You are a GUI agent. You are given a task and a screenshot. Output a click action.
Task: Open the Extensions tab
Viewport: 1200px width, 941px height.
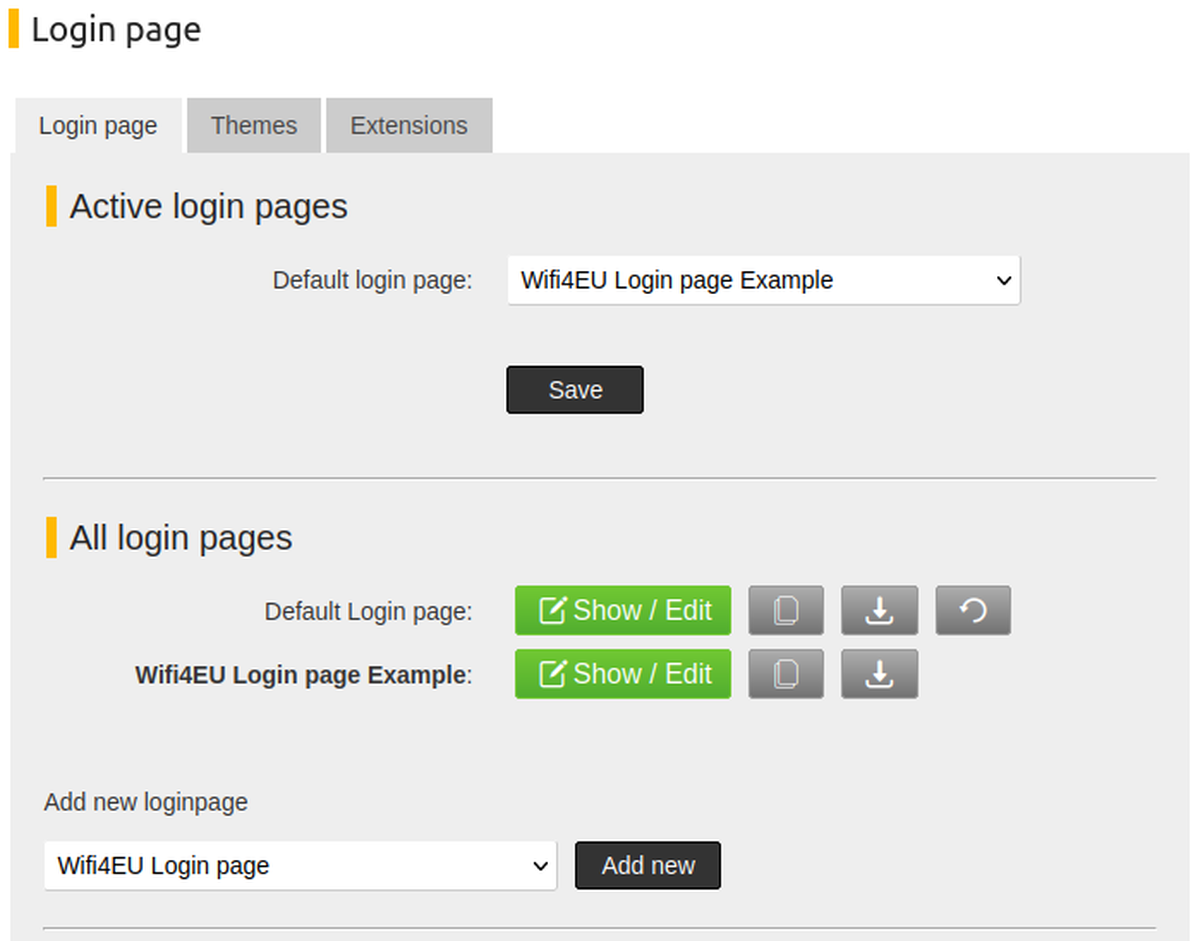pyautogui.click(x=408, y=125)
